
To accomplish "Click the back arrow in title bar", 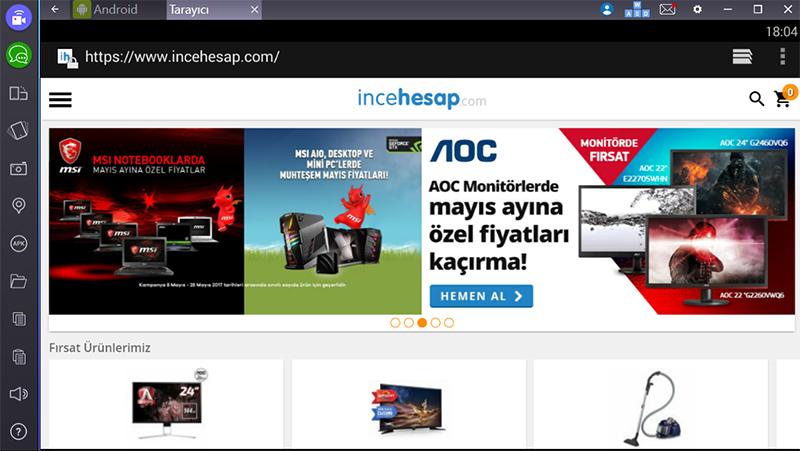I will 55,9.
